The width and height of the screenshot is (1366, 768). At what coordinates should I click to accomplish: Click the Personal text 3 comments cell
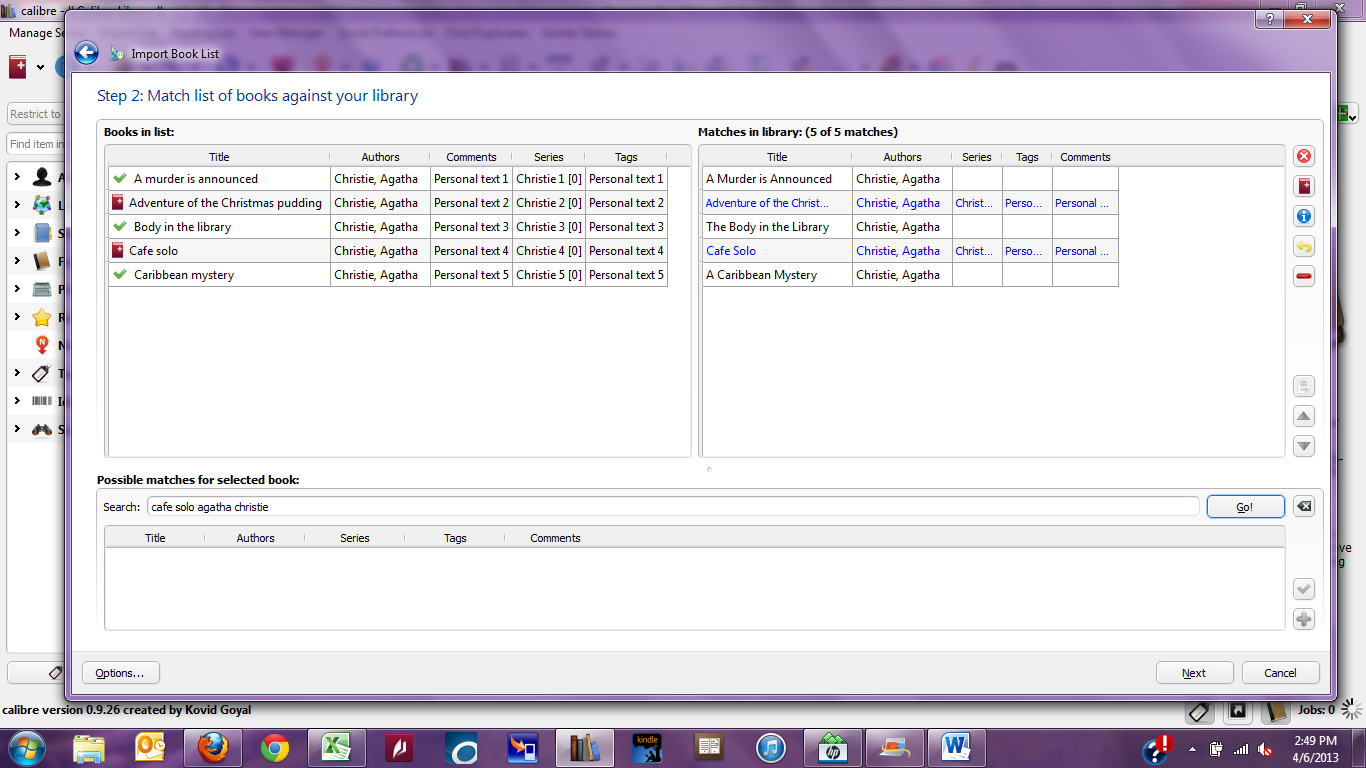471,227
